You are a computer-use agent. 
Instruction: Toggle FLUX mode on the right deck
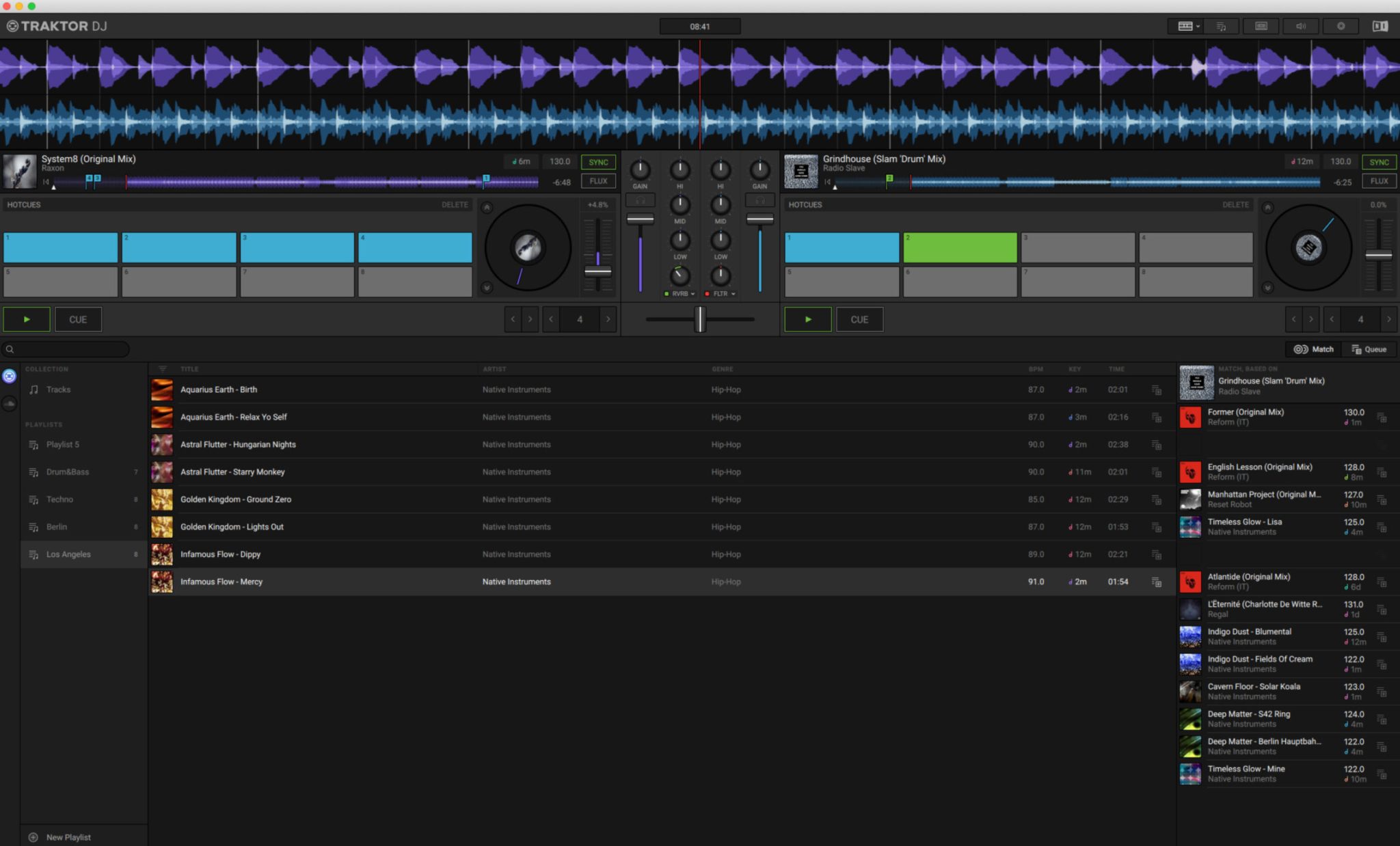(1379, 180)
